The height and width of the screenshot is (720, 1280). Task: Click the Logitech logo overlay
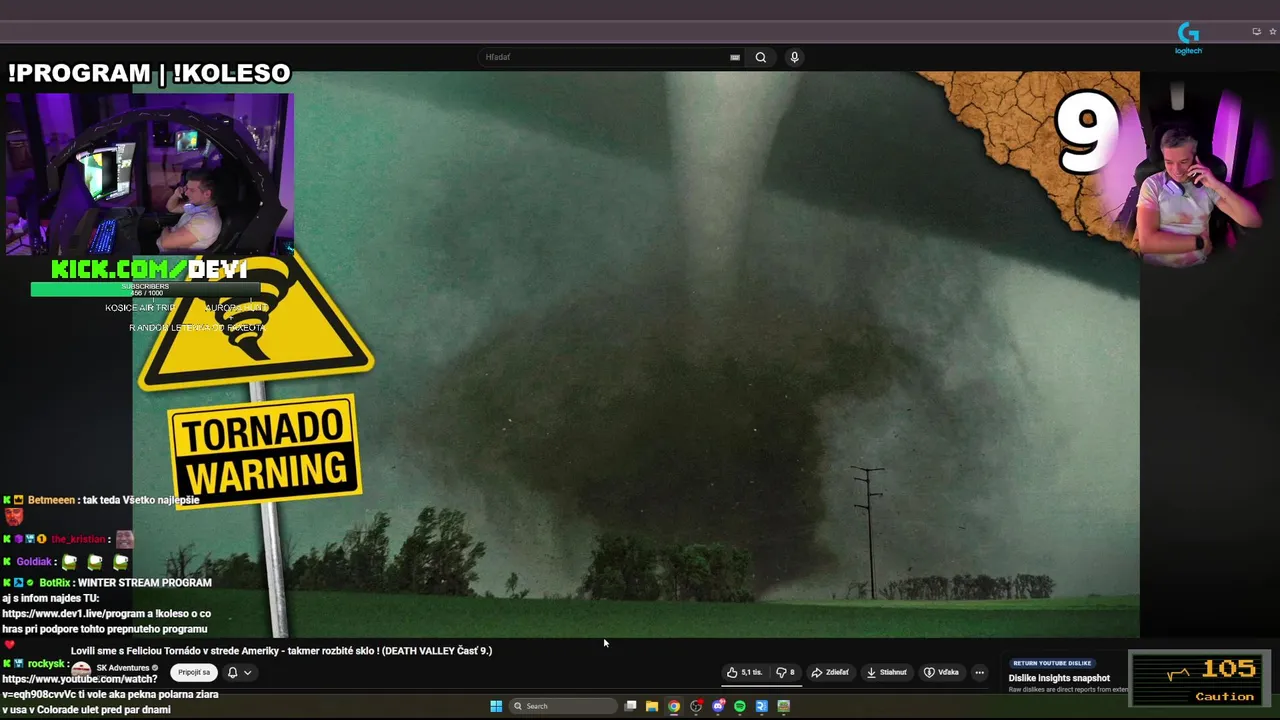click(x=1188, y=39)
